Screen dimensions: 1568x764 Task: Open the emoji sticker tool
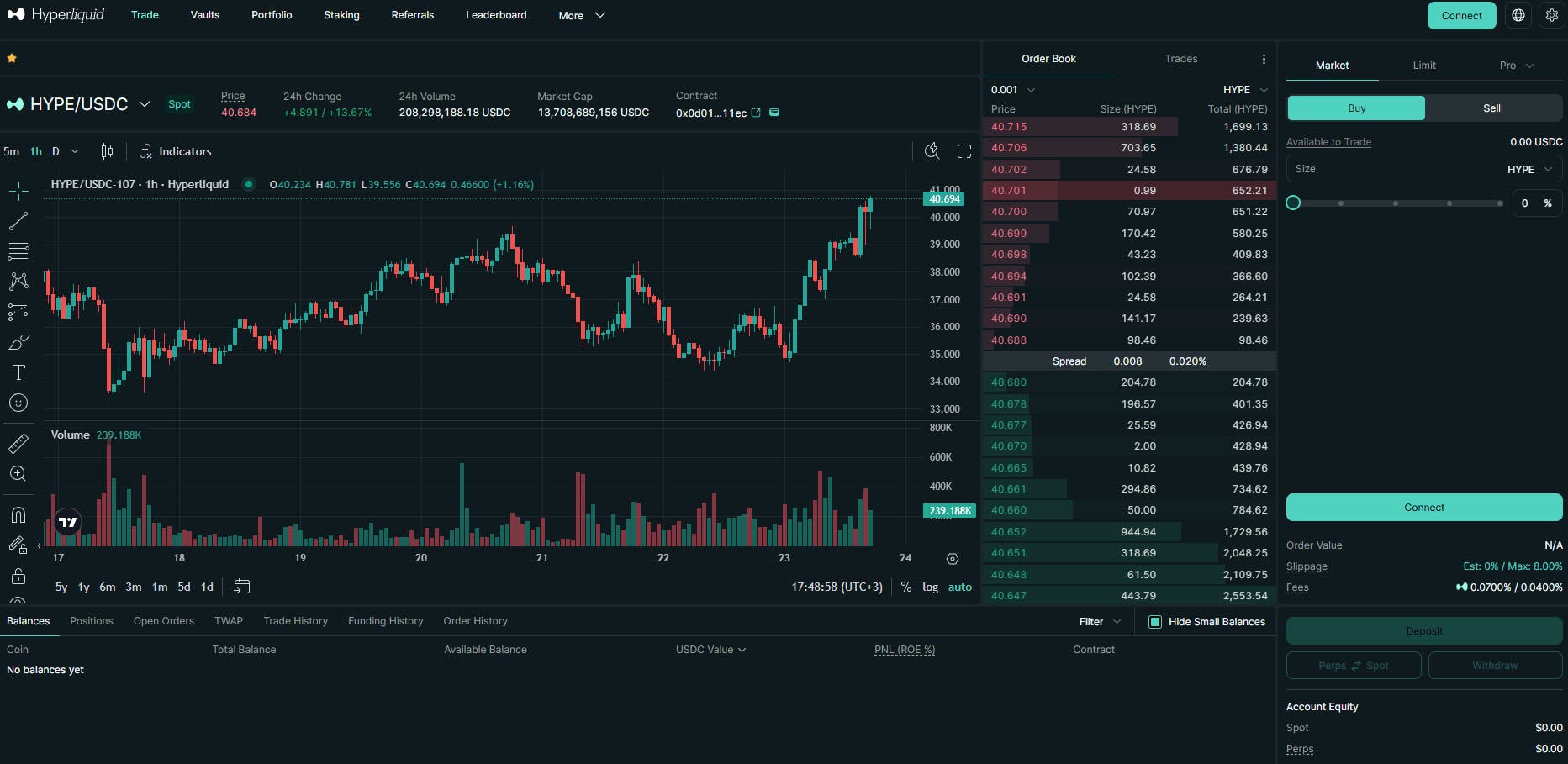[x=18, y=403]
